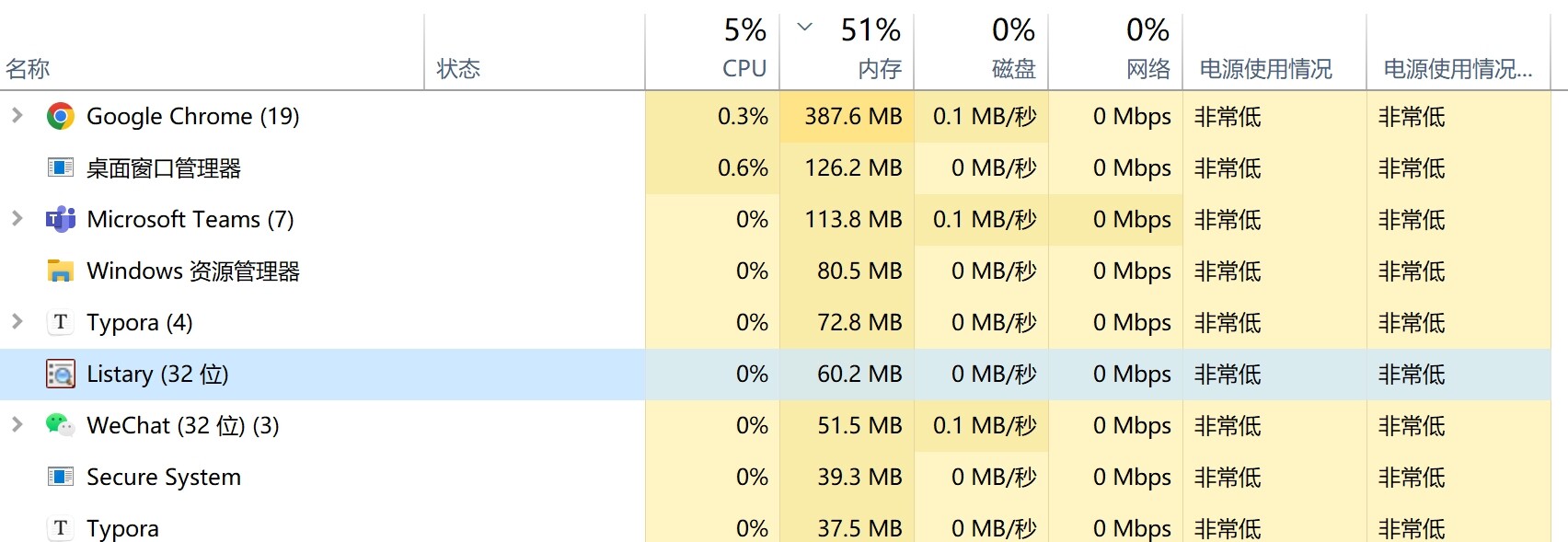
Task: Sort by the 内存 column header
Action: click(847, 51)
